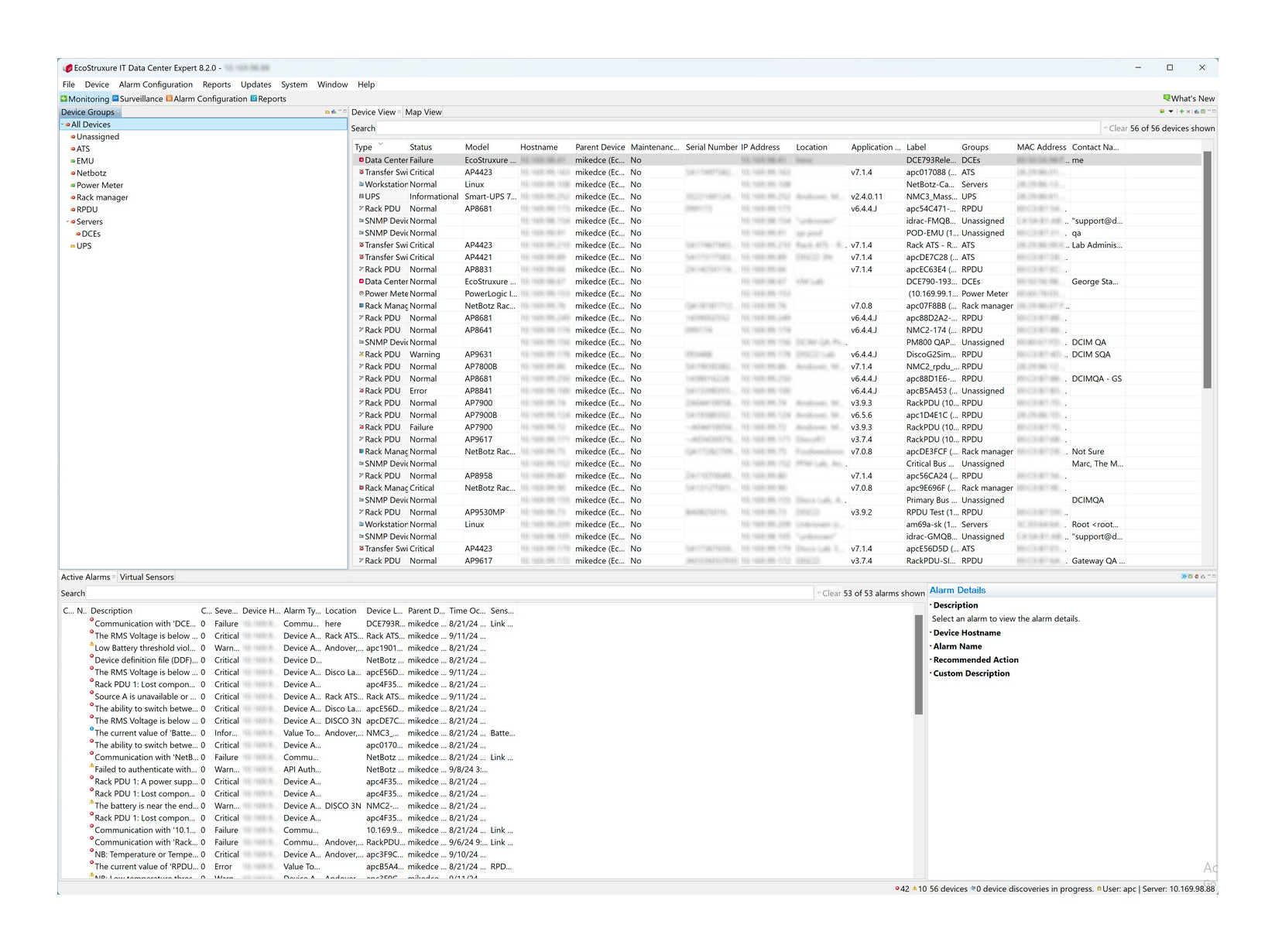Viewport: 1275px width, 952px height.
Task: Minimize the Device Groups panel
Action: point(340,111)
